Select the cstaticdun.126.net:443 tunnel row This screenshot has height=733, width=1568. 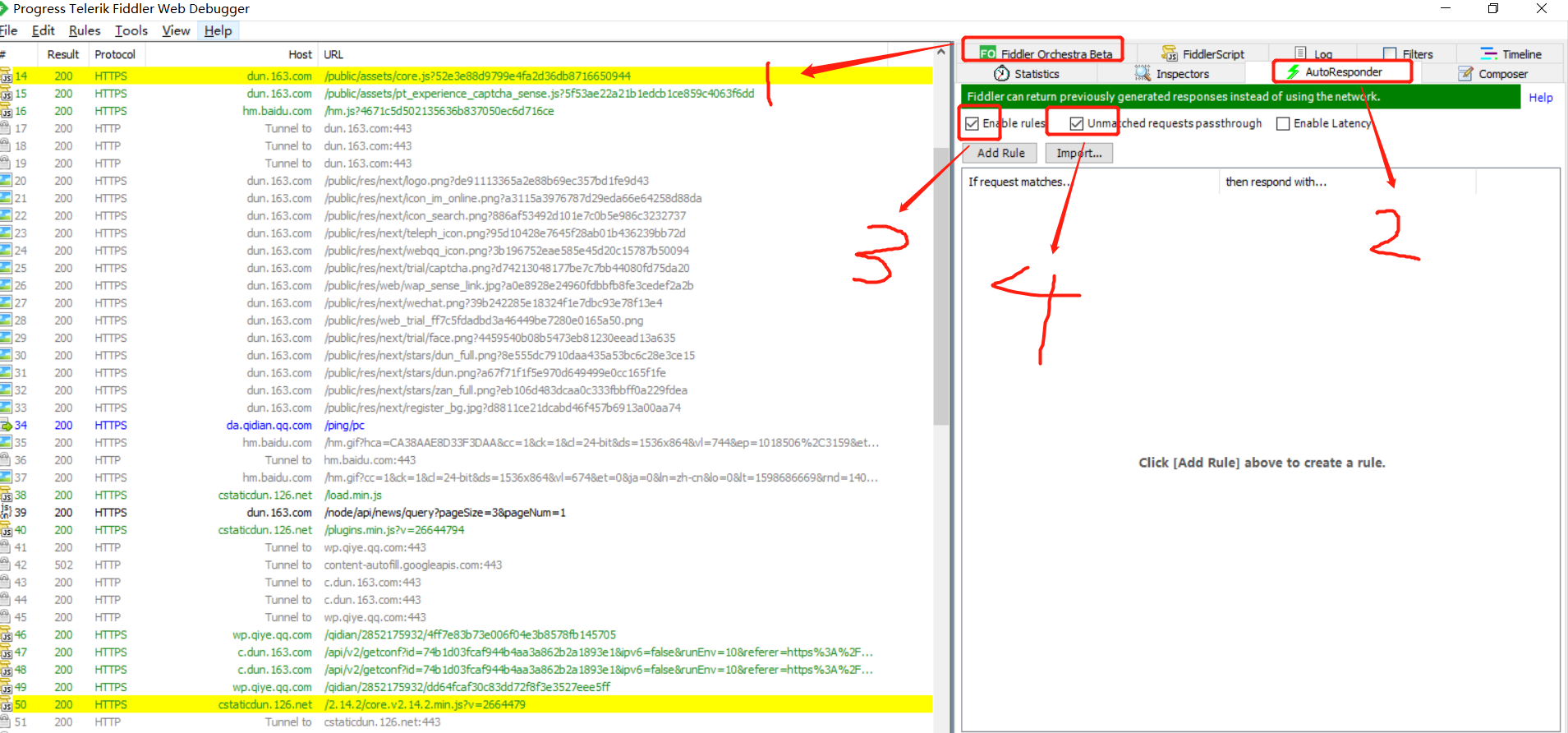[466, 722]
